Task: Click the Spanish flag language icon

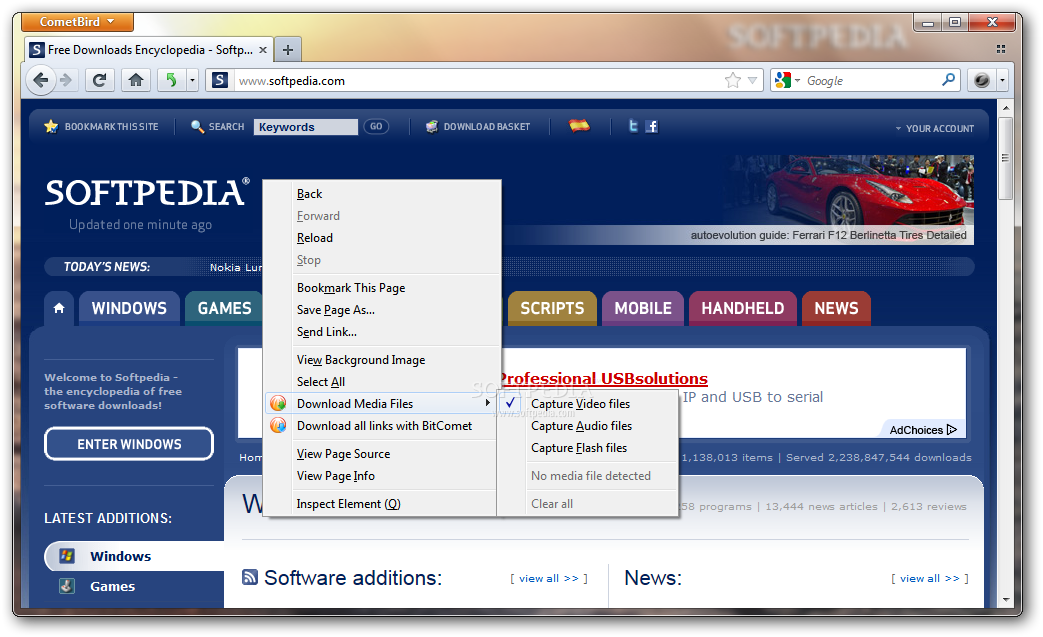Action: click(579, 125)
